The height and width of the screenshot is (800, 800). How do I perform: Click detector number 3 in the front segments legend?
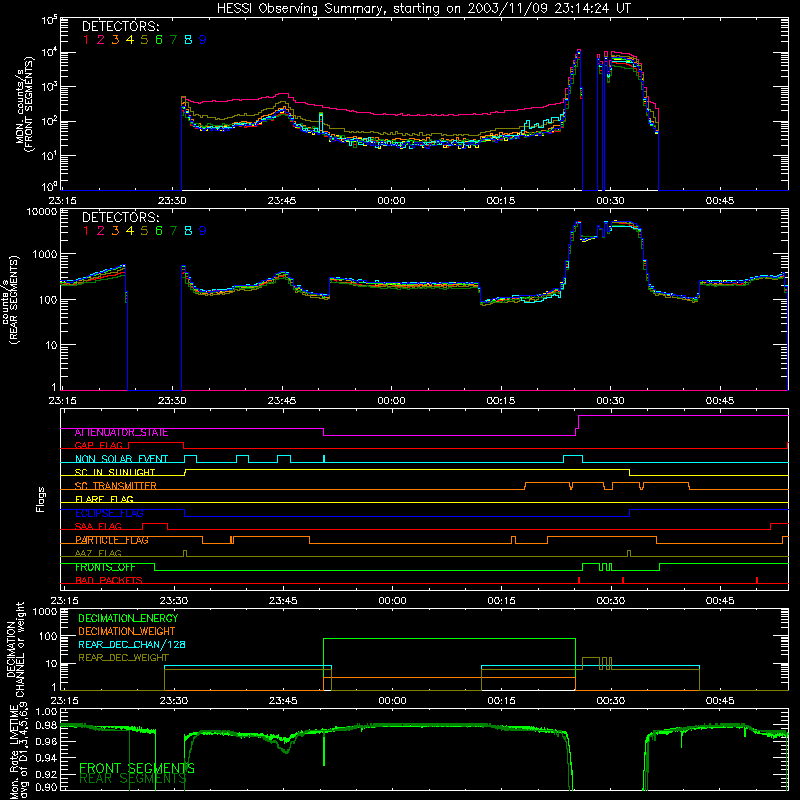(115, 40)
